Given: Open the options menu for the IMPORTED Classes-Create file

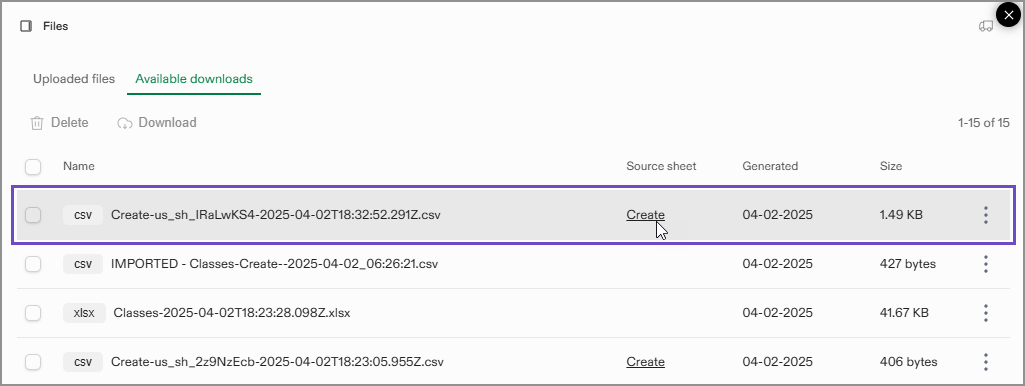Looking at the screenshot, I should click(985, 264).
